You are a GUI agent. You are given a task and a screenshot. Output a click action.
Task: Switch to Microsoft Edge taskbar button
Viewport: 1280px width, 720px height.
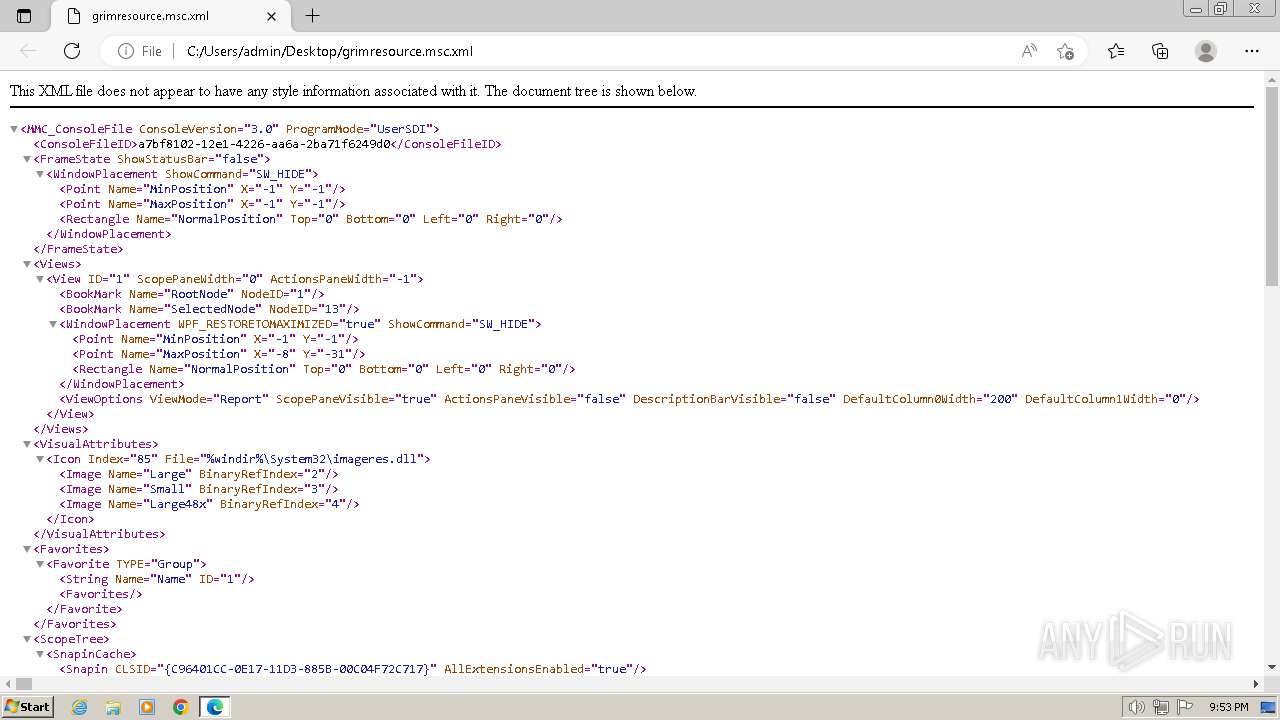(215, 707)
